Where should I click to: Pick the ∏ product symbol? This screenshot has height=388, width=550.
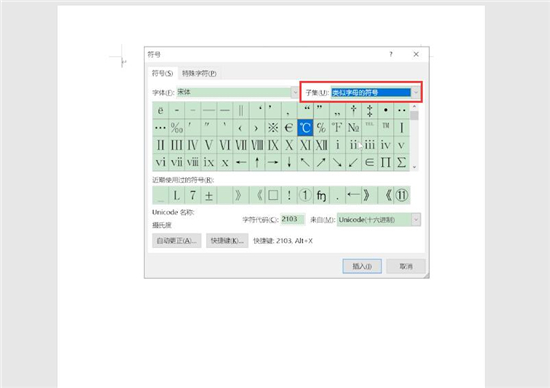[385, 162]
